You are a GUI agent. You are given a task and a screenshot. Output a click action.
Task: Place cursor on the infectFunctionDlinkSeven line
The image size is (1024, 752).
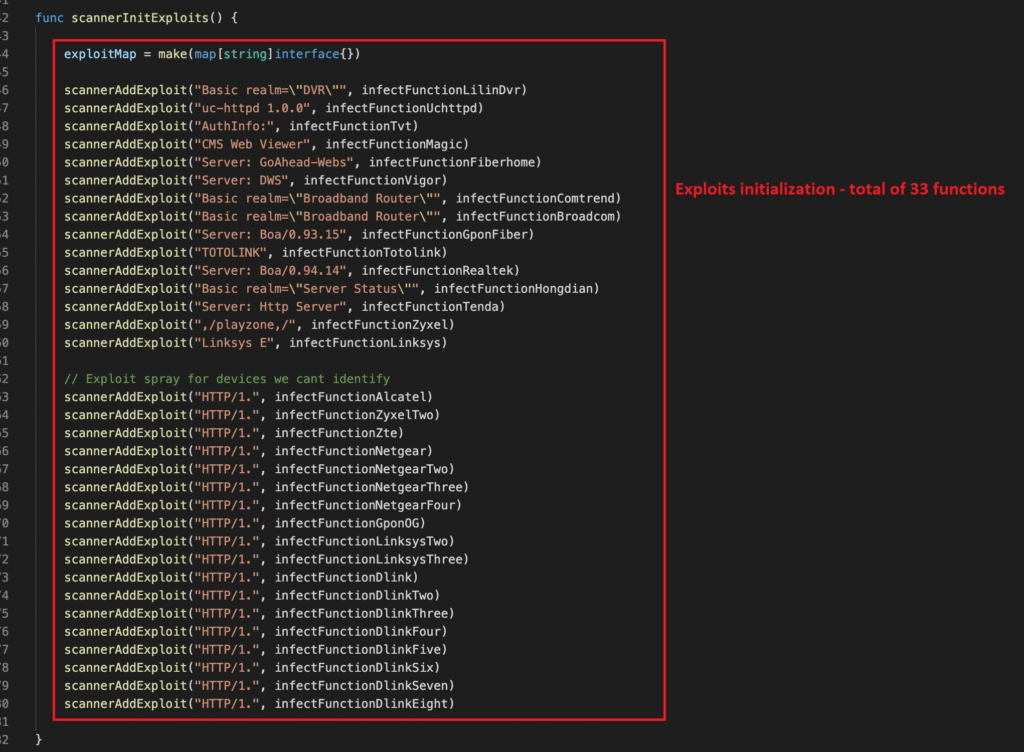(259, 686)
